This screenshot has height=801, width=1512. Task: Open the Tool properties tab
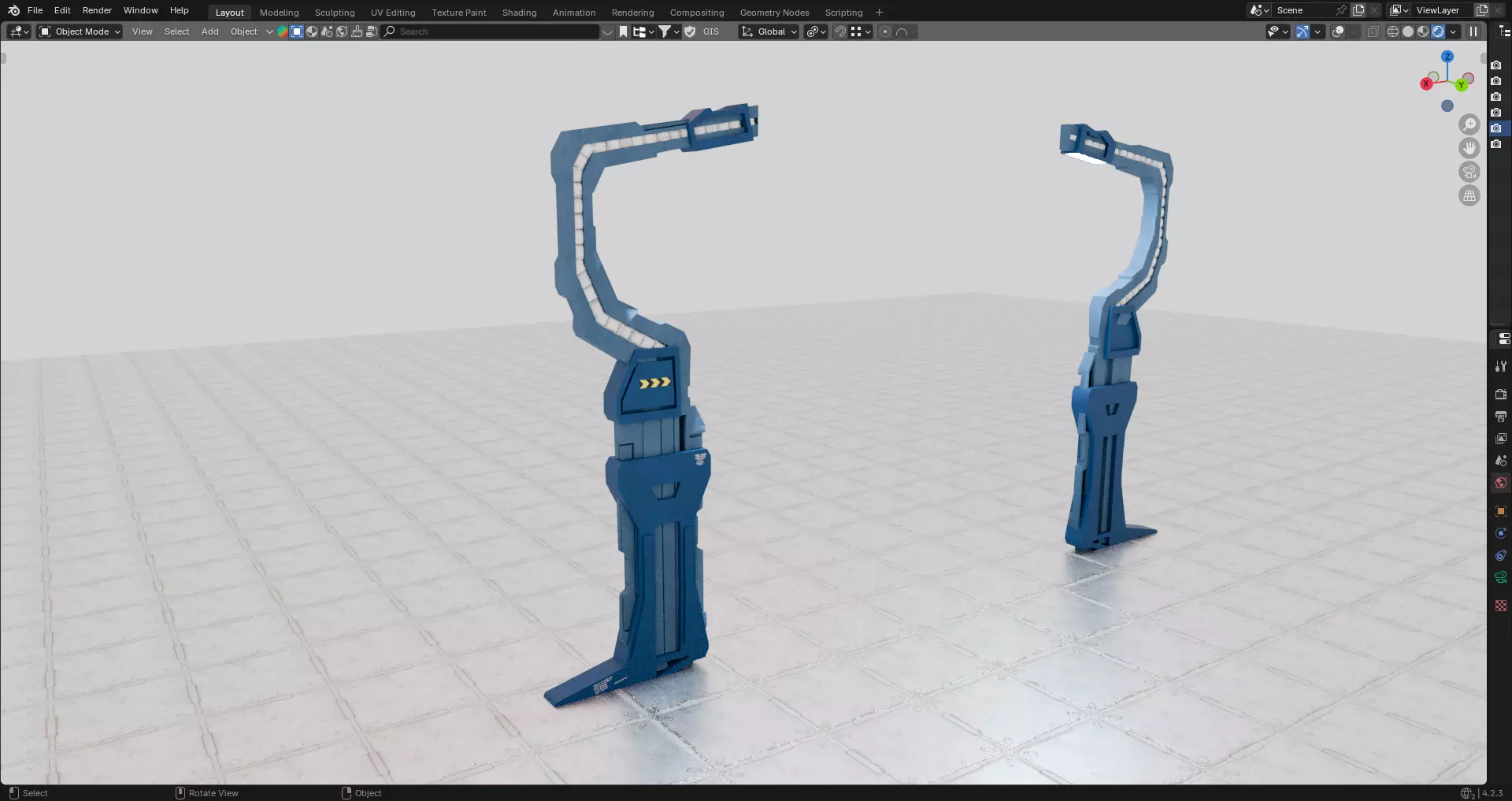click(x=1501, y=366)
